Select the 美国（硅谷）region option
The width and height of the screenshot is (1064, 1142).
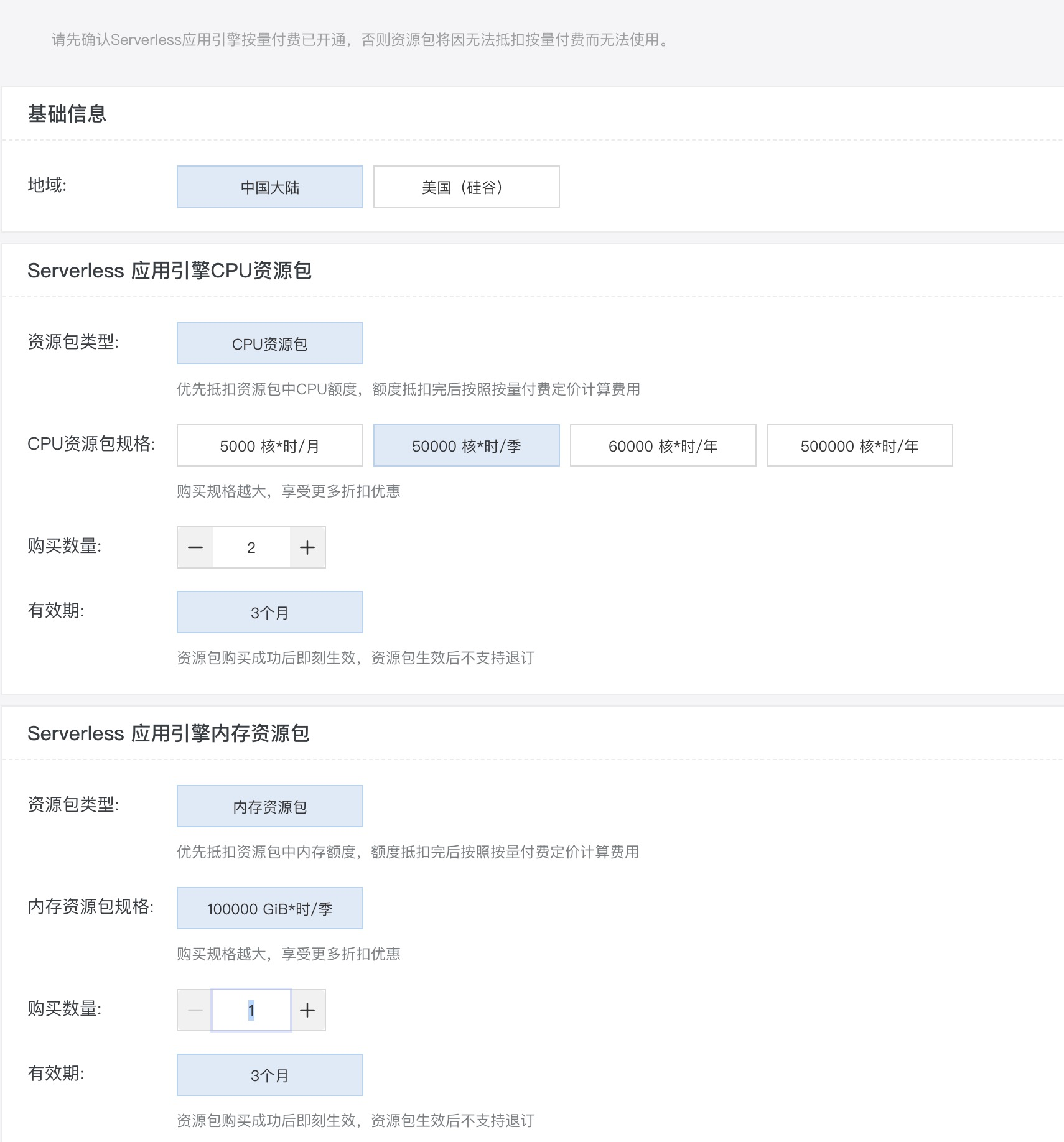(x=467, y=187)
